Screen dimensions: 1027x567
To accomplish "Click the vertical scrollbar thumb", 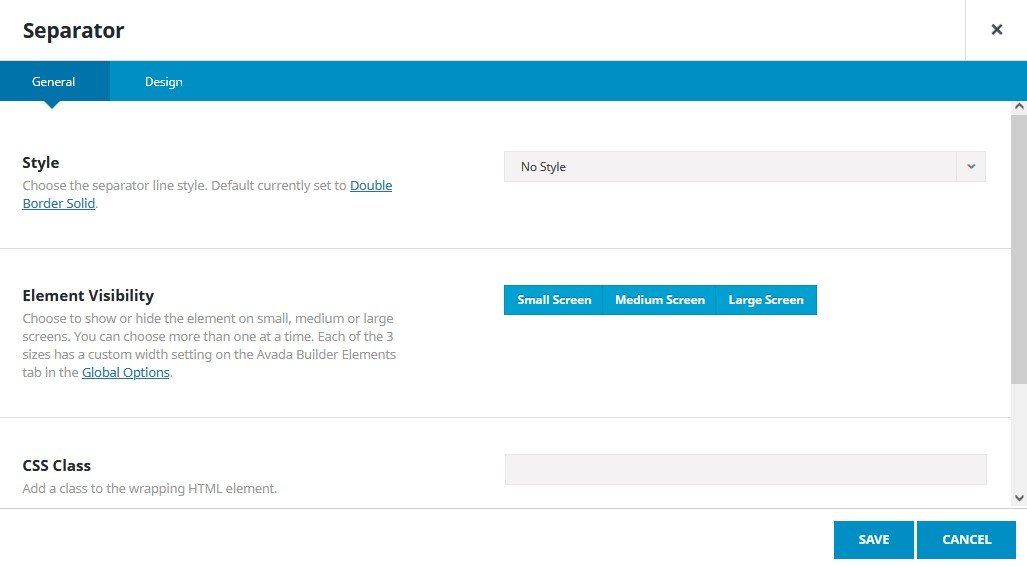I will coord(1019,248).
